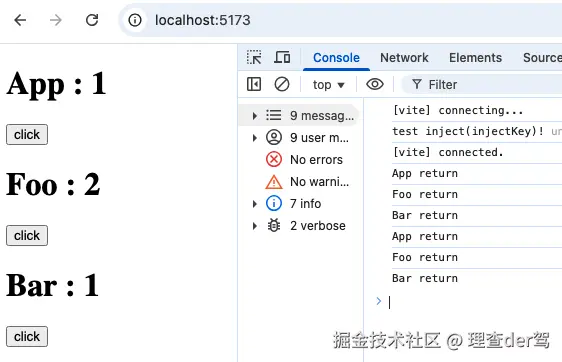This screenshot has height=362, width=562.
Task: Select the info circle icon
Action: (x=274, y=204)
